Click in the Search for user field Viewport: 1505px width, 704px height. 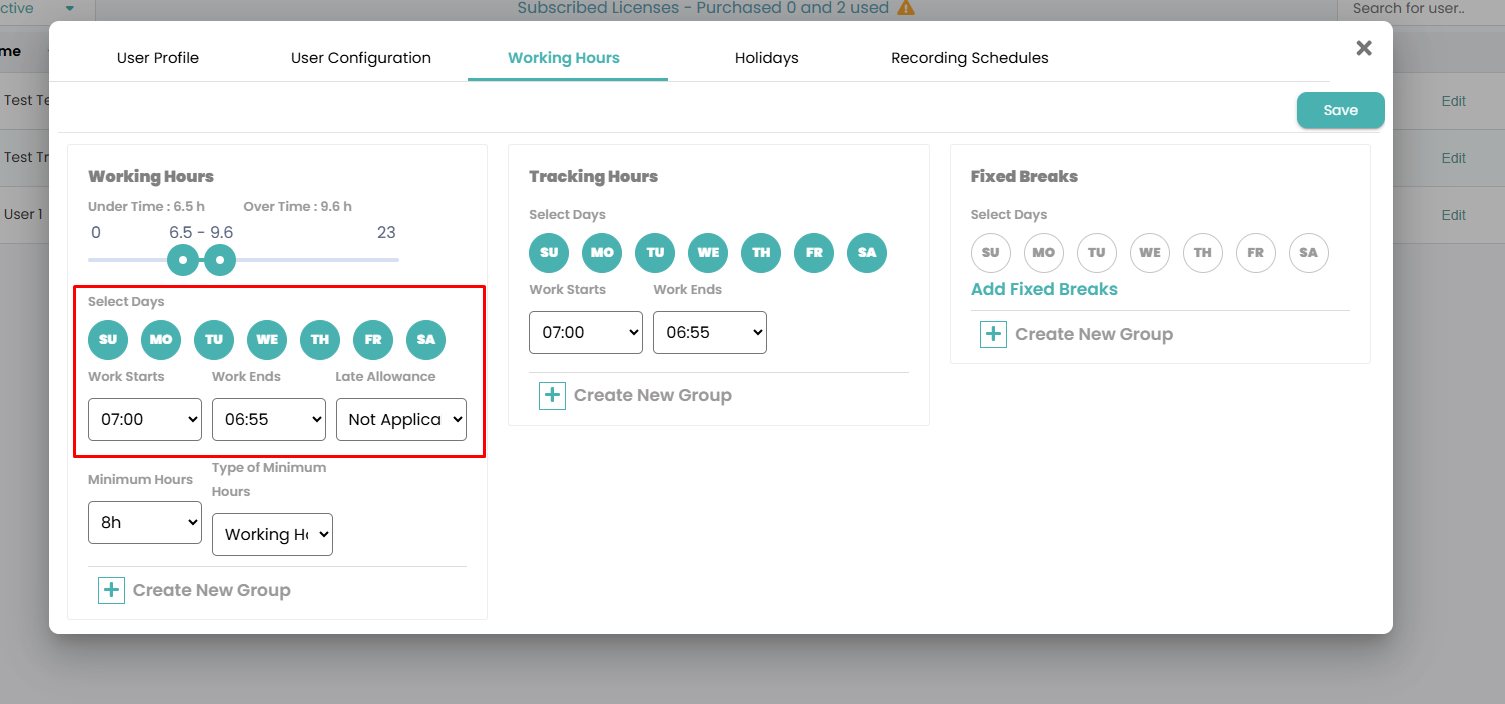[1421, 9]
